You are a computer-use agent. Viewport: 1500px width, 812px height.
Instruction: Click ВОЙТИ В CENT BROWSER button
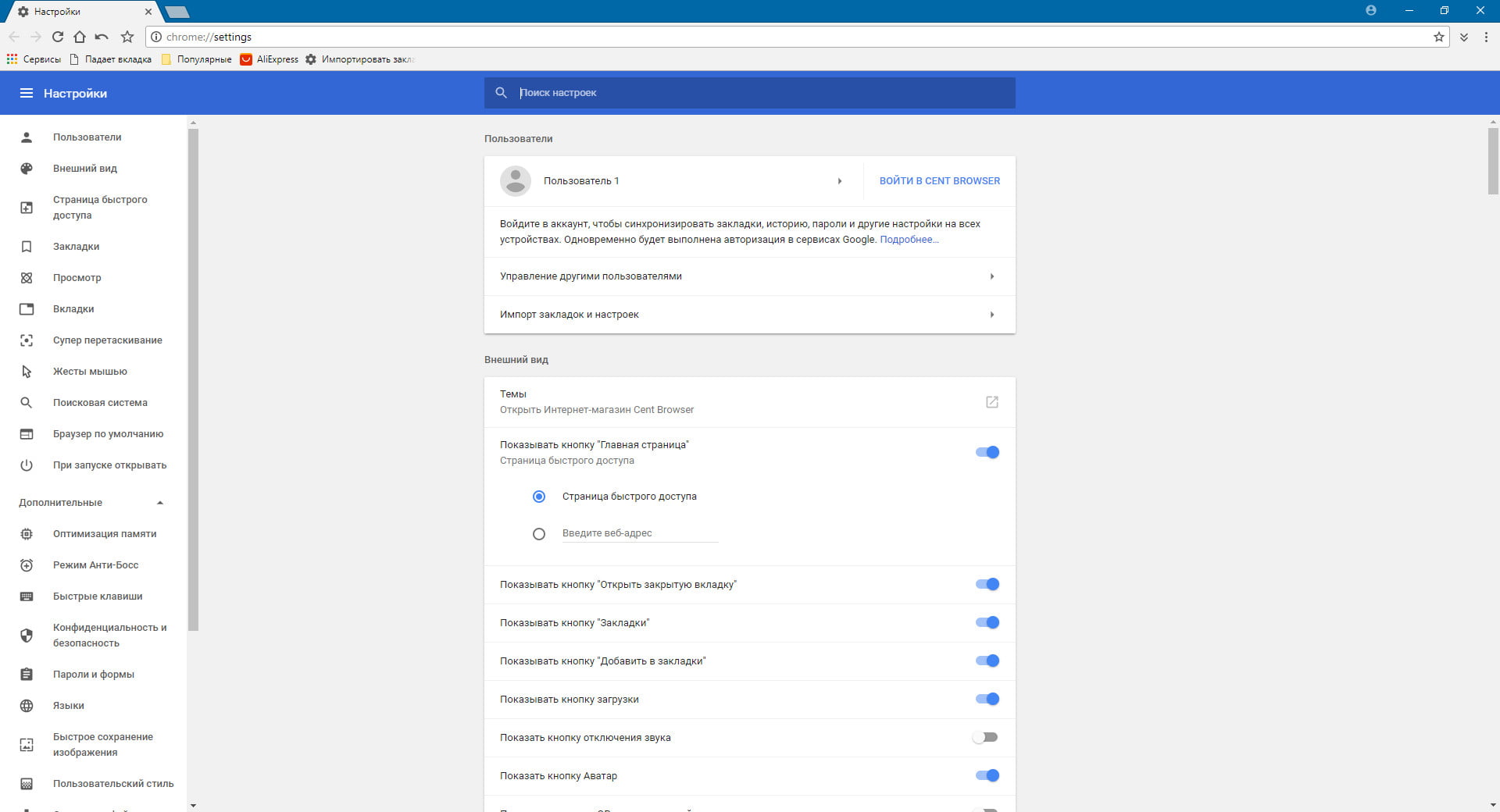tap(939, 180)
